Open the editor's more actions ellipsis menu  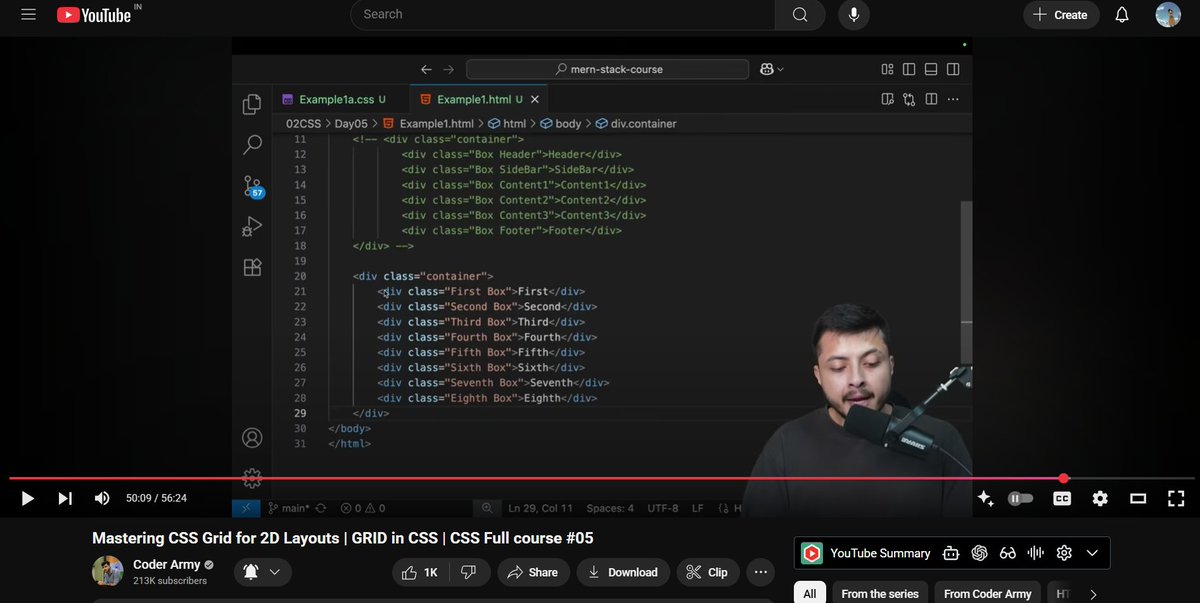954,99
